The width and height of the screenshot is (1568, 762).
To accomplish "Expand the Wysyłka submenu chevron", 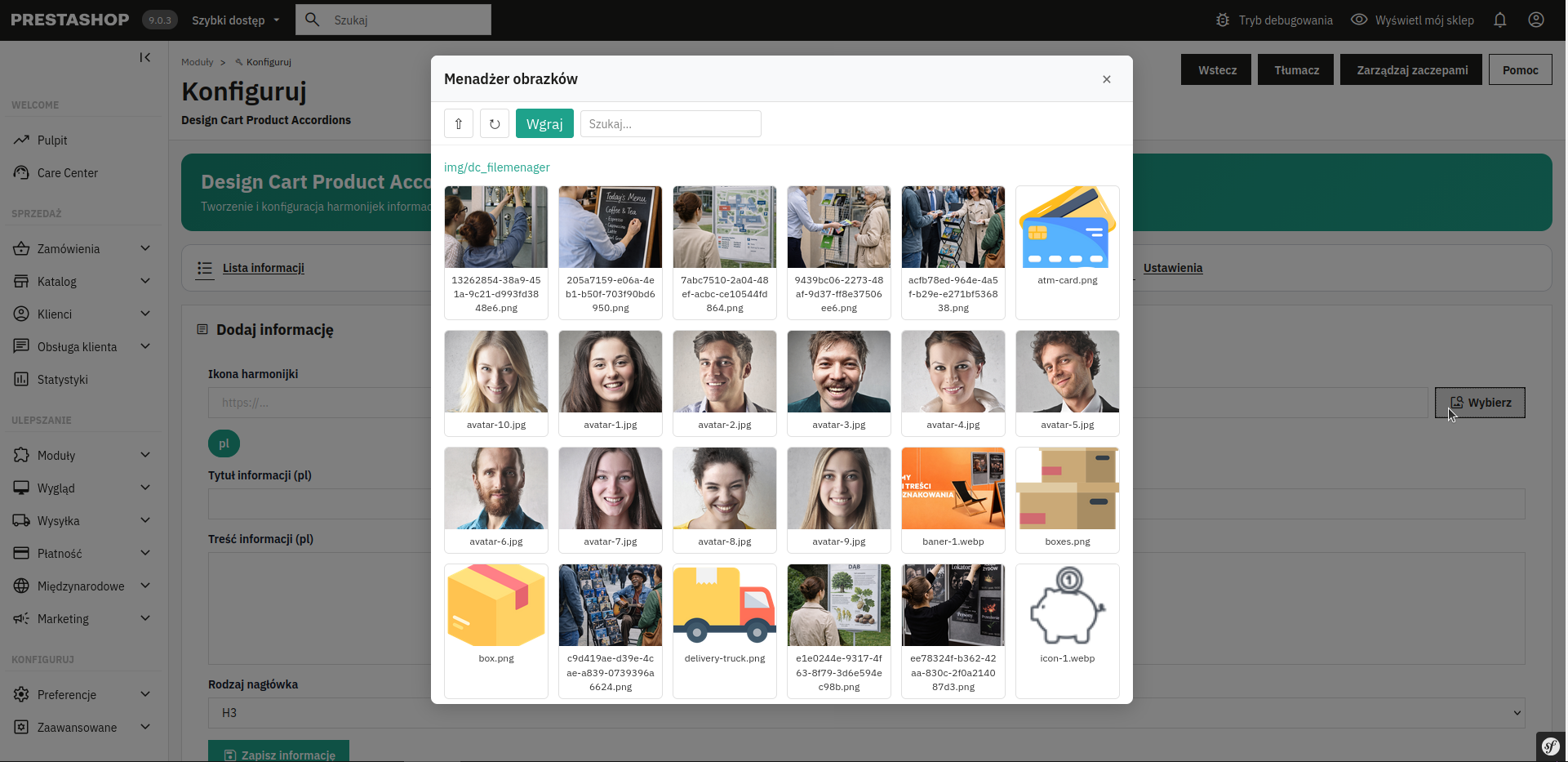I will click(x=145, y=520).
